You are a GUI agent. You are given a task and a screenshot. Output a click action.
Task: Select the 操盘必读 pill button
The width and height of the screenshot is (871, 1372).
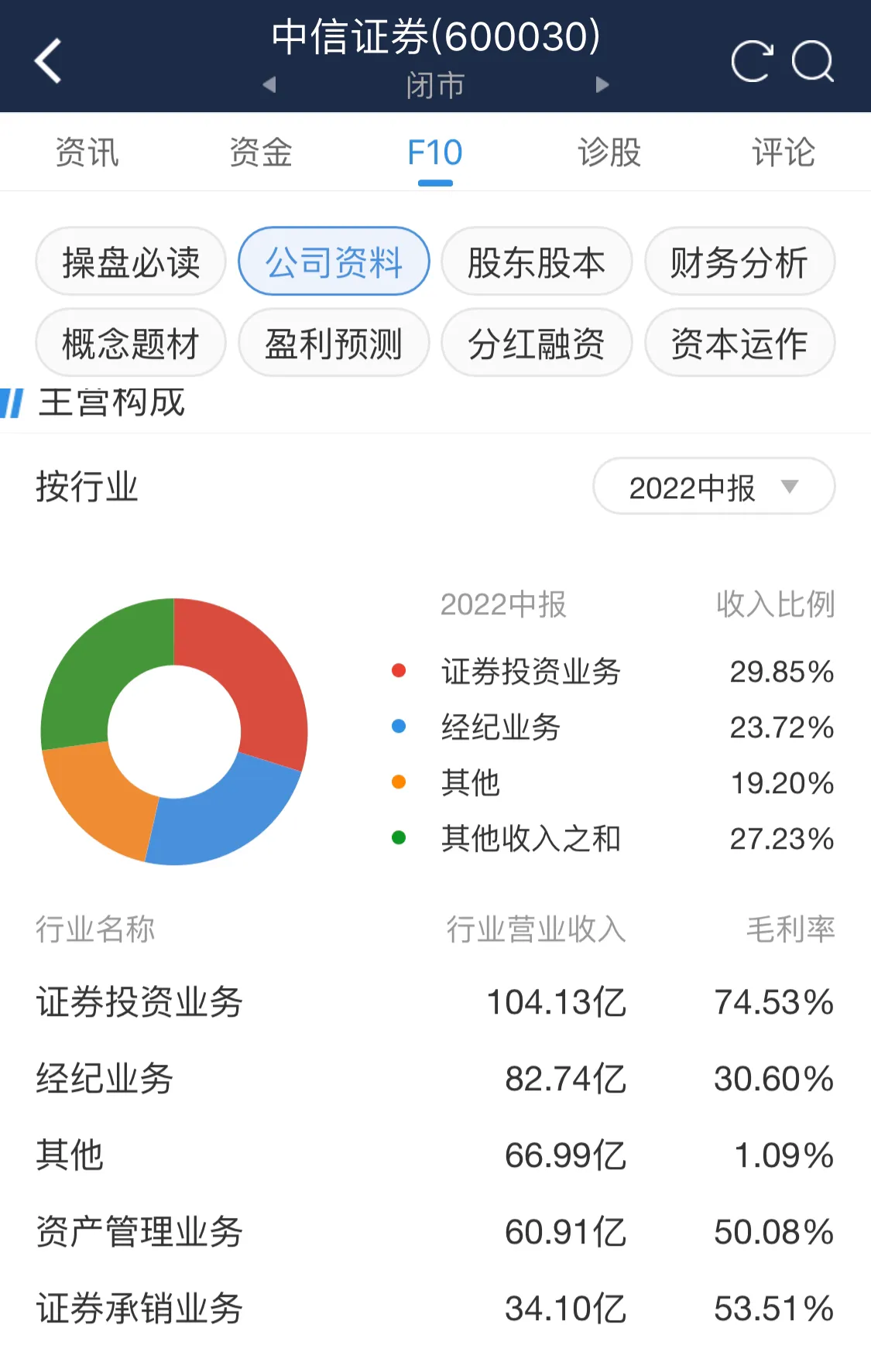pyautogui.click(x=131, y=262)
